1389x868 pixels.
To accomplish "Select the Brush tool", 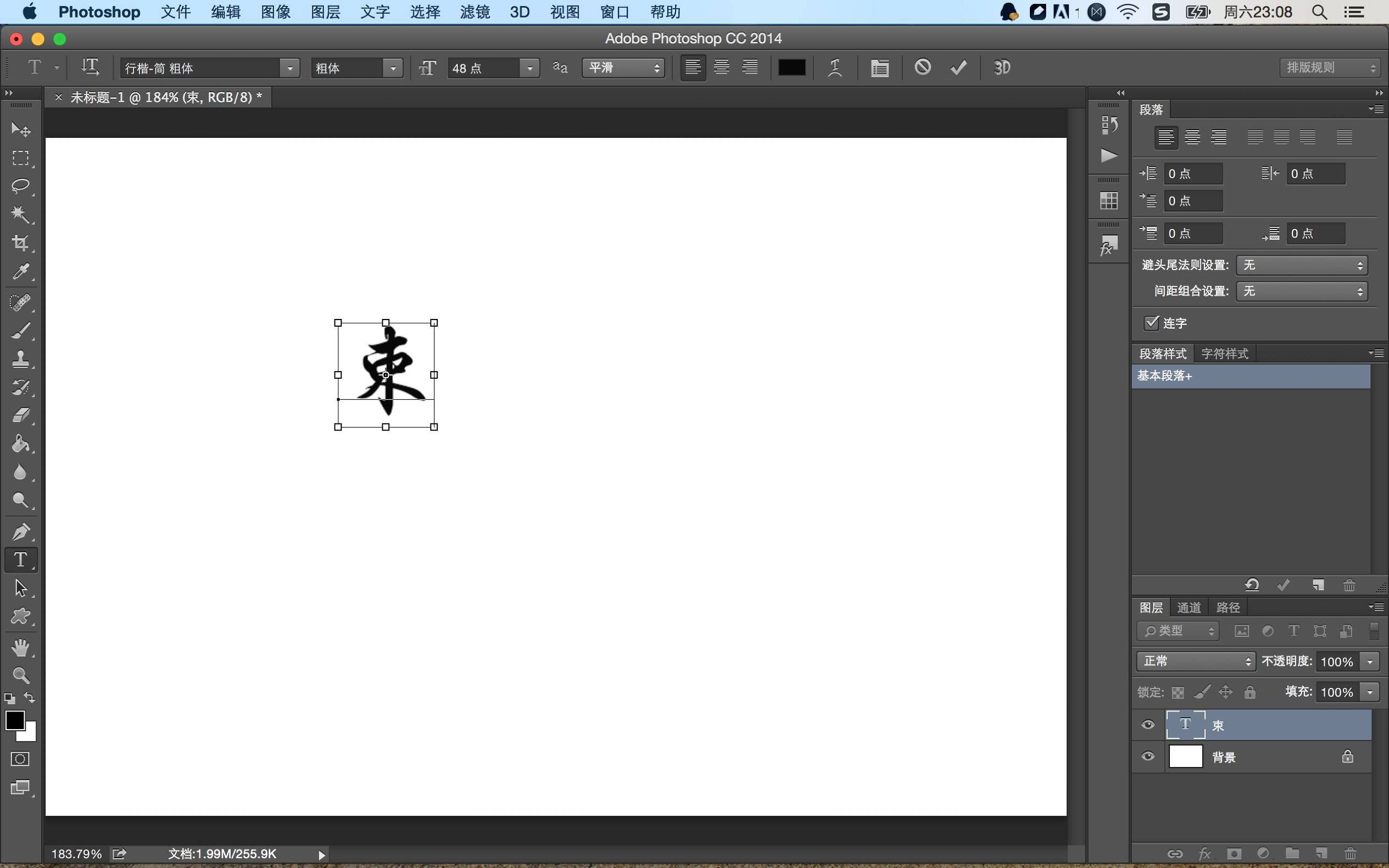I will click(x=21, y=330).
